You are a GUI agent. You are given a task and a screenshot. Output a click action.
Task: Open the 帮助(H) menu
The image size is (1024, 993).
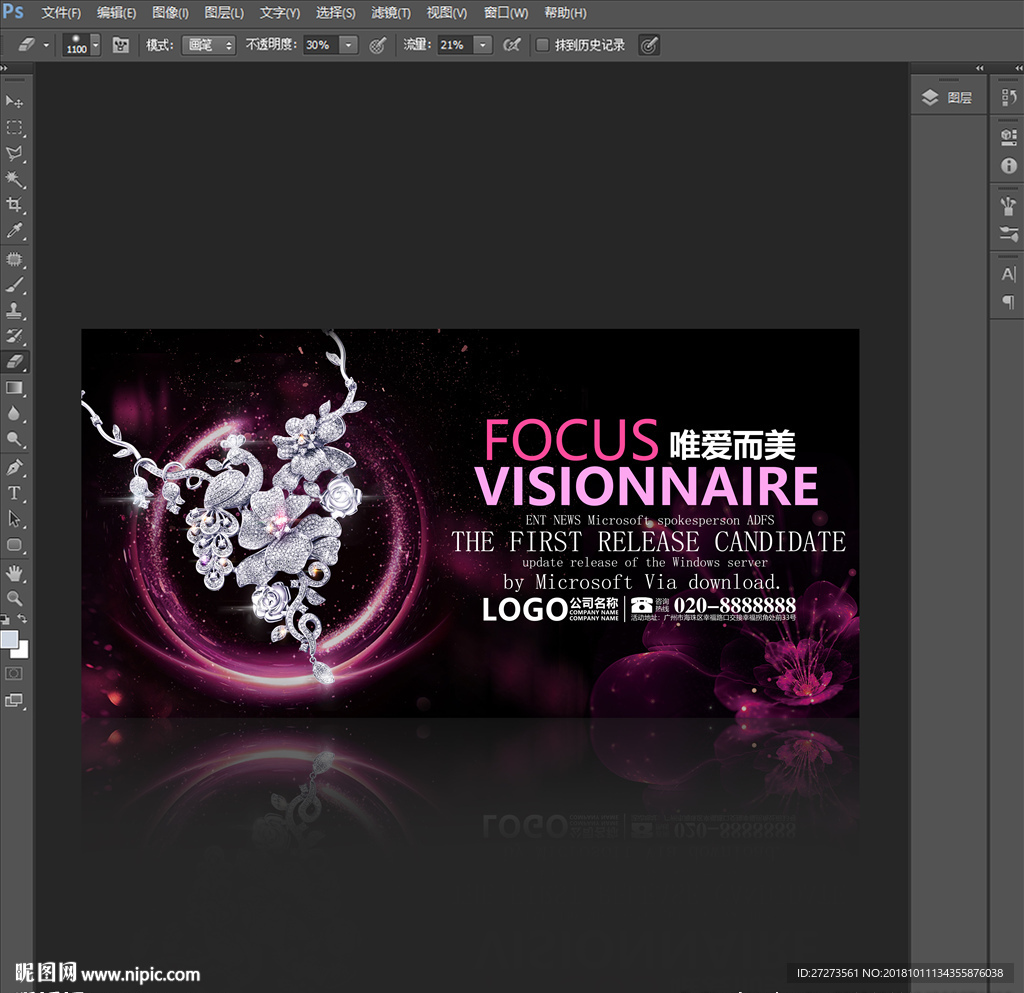pos(566,13)
